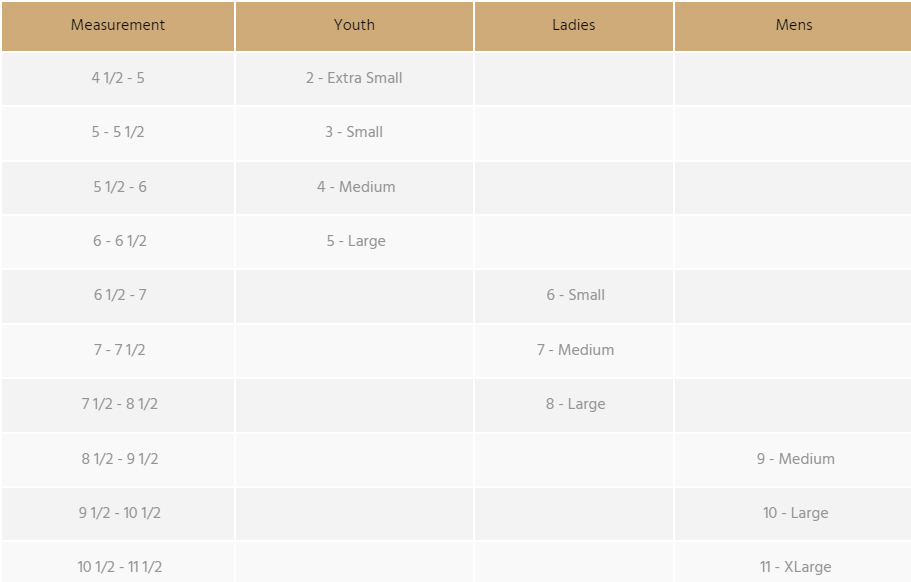Select the 7 - Medium ladies size
Screen dimensions: 911x582
(x=575, y=350)
